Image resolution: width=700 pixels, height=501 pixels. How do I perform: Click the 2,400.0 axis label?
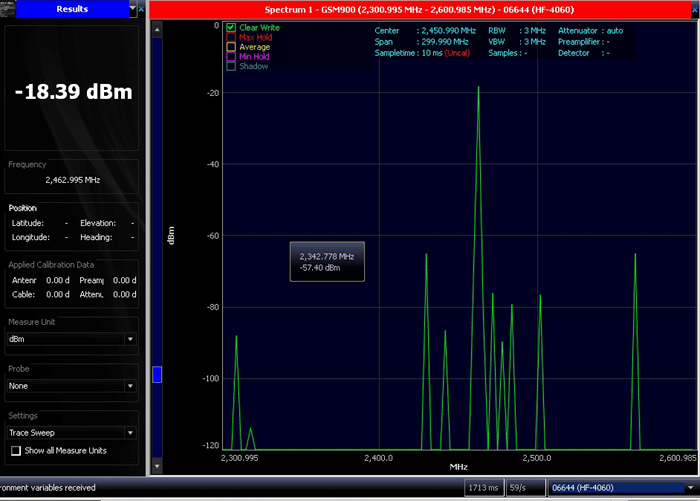coord(379,458)
